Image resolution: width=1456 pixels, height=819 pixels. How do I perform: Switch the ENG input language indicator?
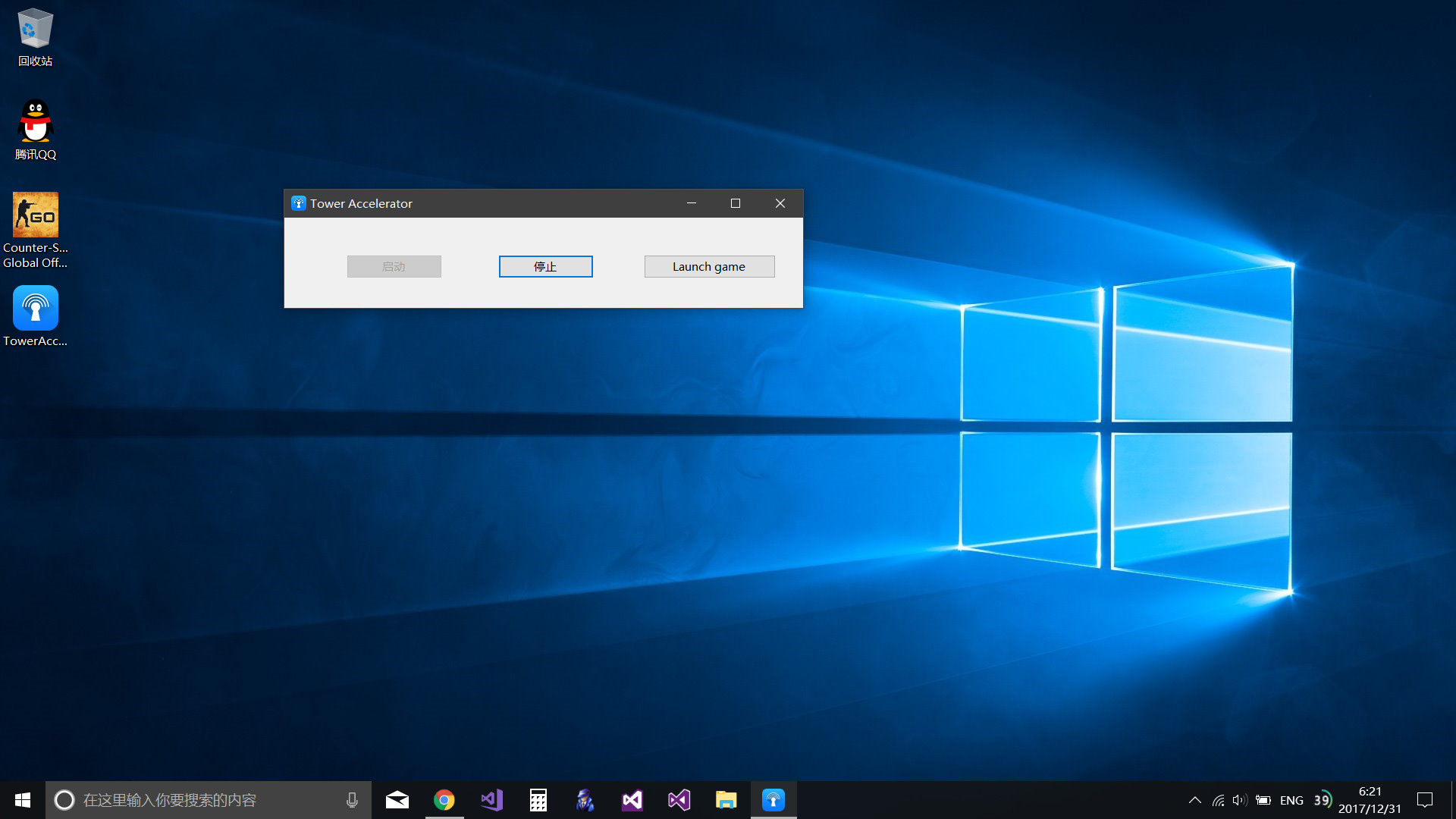1291,800
